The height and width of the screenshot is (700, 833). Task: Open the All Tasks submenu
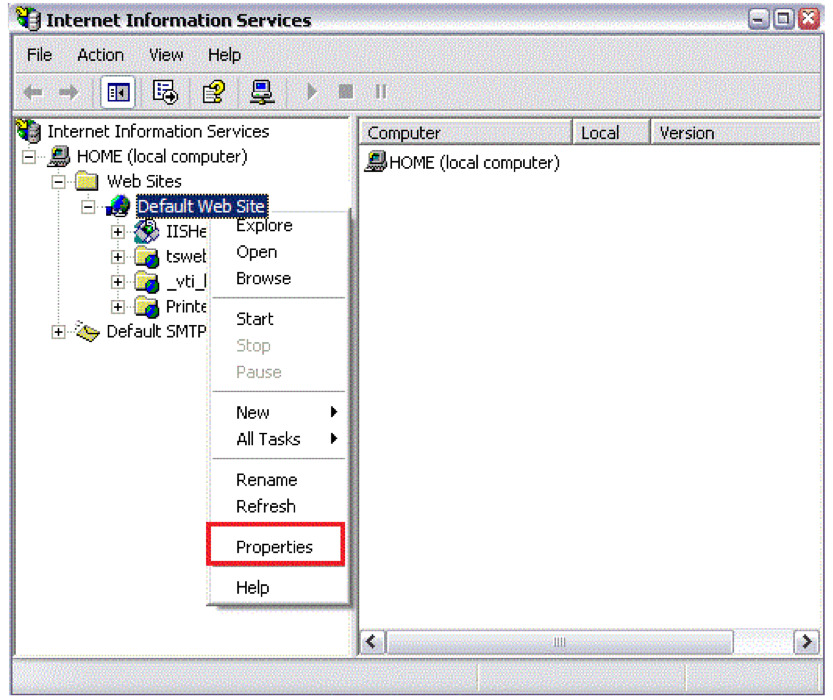click(268, 439)
